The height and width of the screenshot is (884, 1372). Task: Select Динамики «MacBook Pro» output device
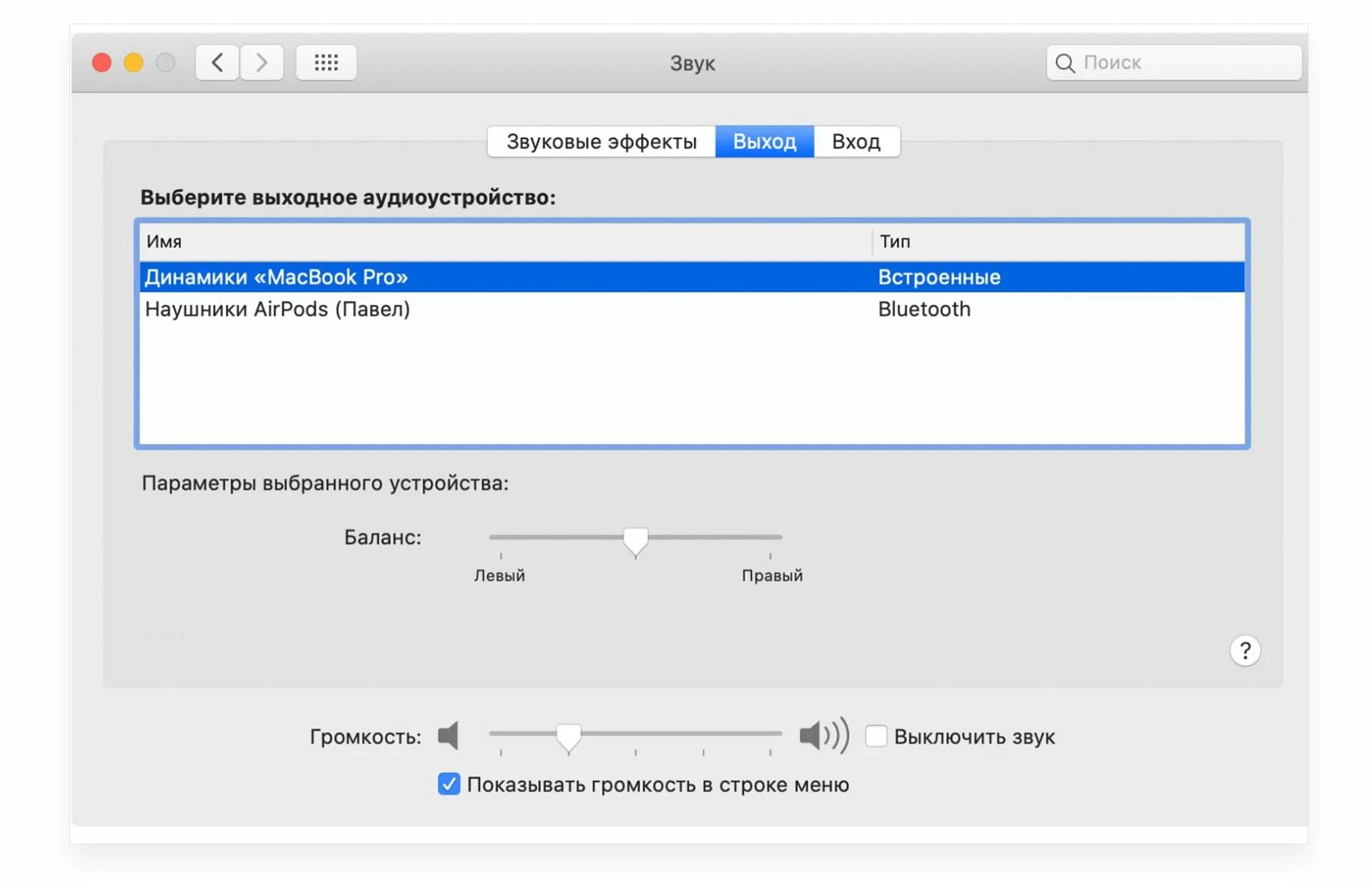pyautogui.click(x=692, y=277)
